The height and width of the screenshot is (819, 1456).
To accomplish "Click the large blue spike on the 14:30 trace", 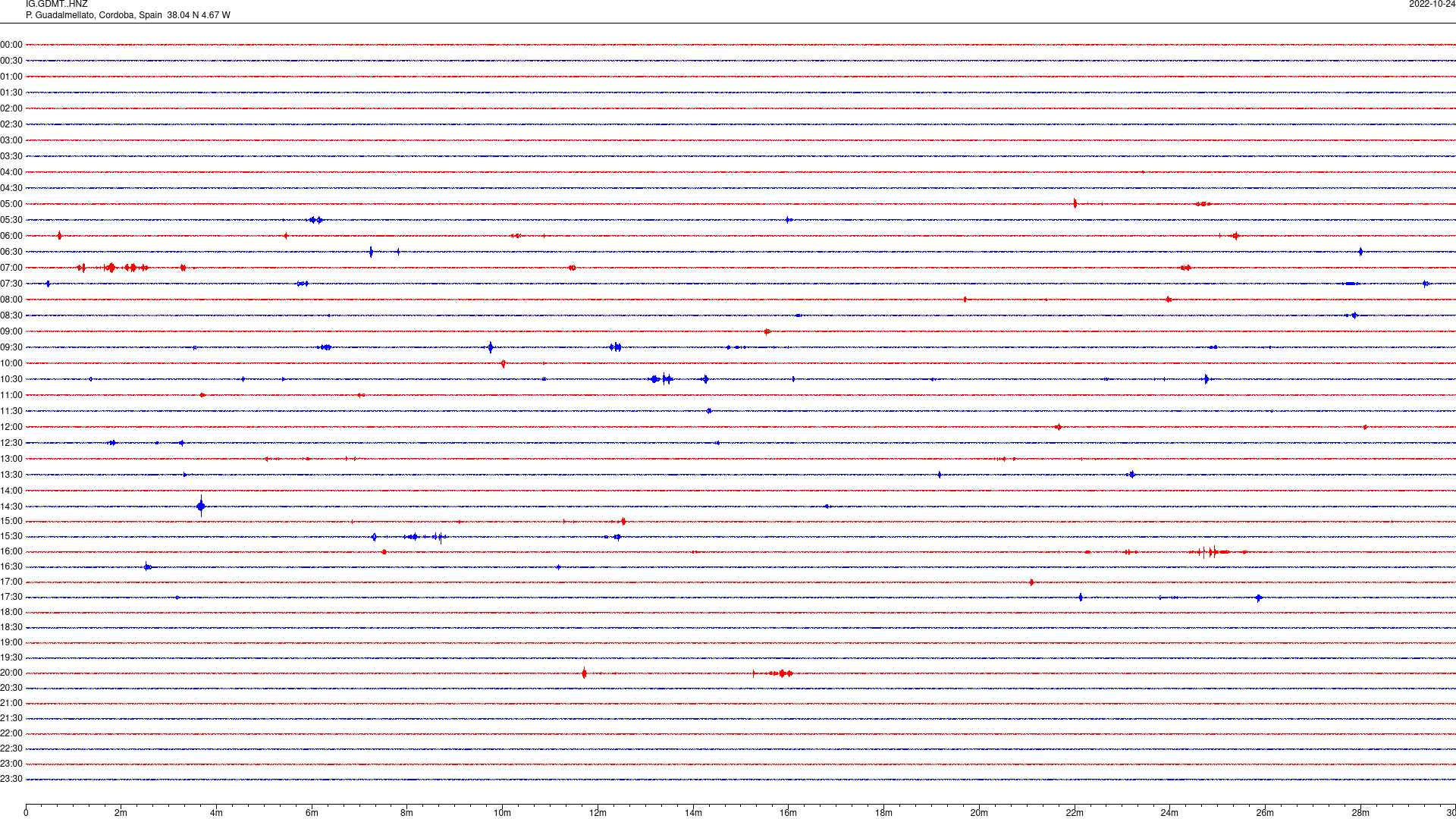I will 201,506.
